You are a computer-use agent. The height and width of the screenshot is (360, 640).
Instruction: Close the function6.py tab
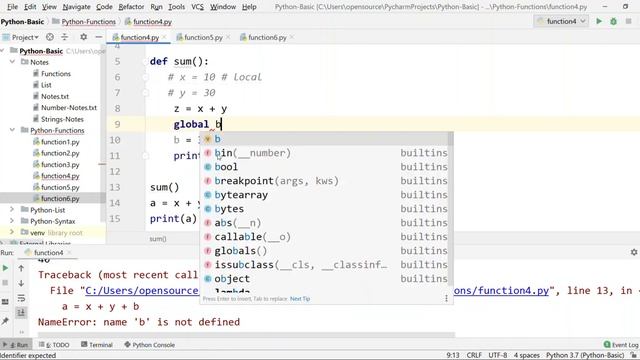click(291, 37)
